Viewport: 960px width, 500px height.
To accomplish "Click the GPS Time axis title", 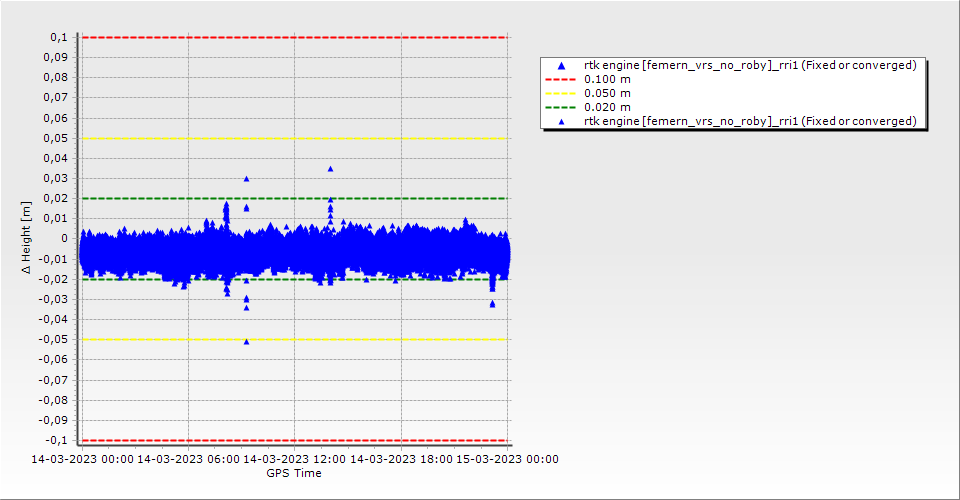I will coord(294,473).
